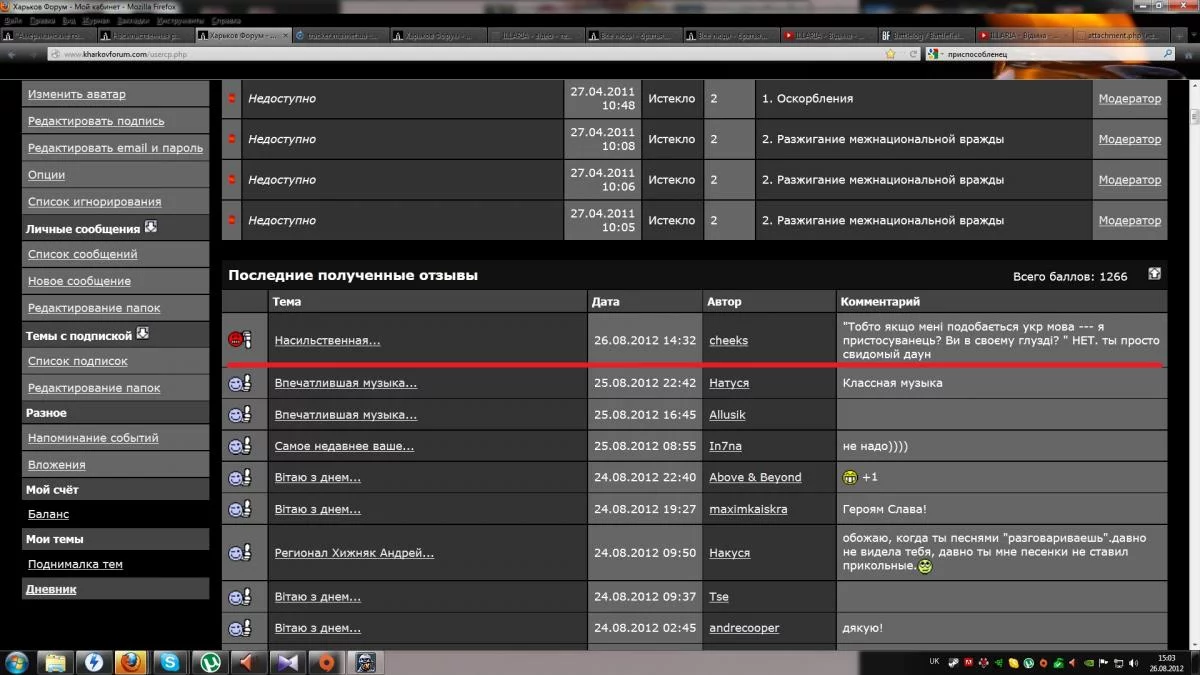Click reputation icon in Натуся row
The image size is (1200, 675).
pyautogui.click(x=240, y=383)
